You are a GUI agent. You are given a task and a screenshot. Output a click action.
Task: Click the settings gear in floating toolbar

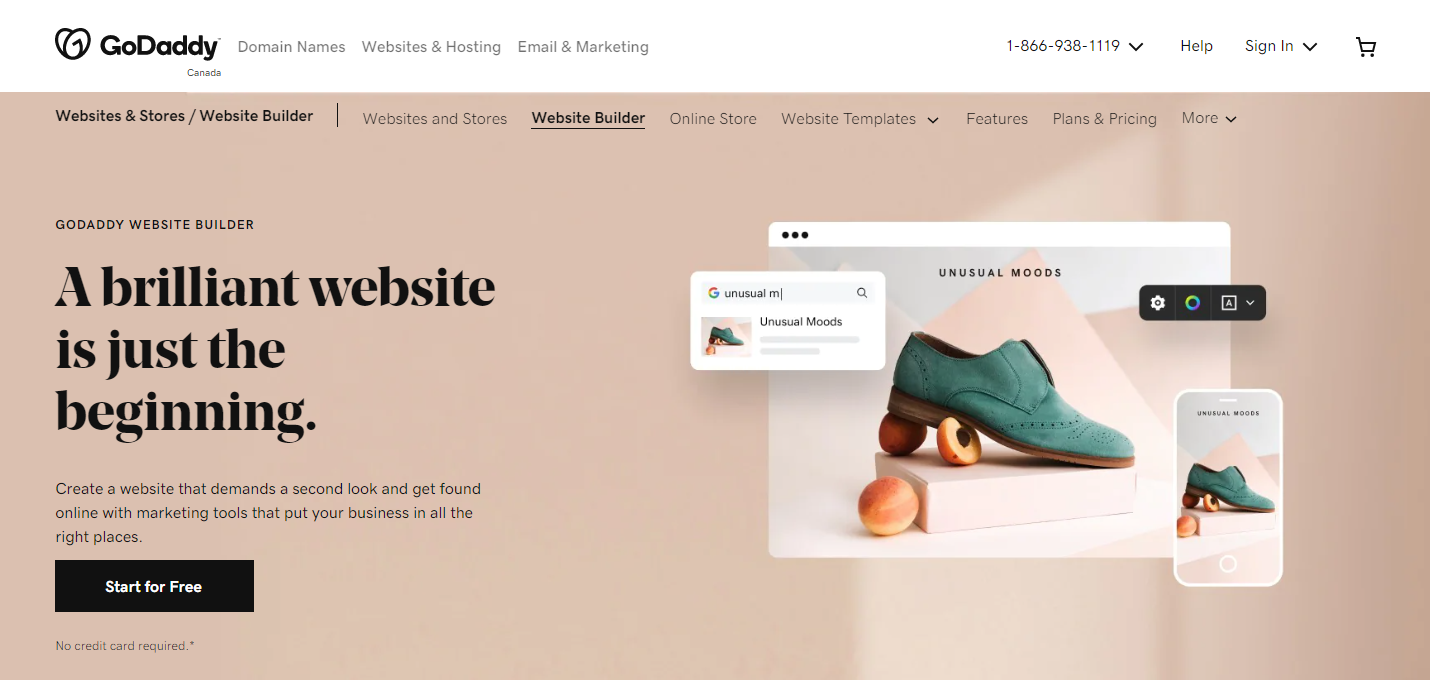coord(1158,303)
